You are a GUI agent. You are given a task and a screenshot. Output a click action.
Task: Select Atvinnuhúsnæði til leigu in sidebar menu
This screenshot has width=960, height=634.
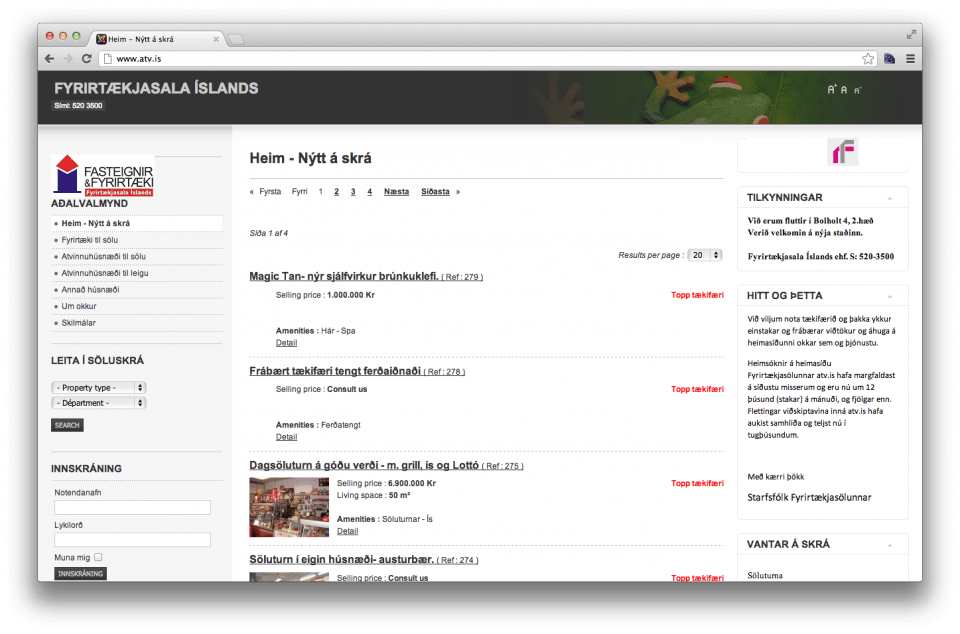click(x=104, y=273)
